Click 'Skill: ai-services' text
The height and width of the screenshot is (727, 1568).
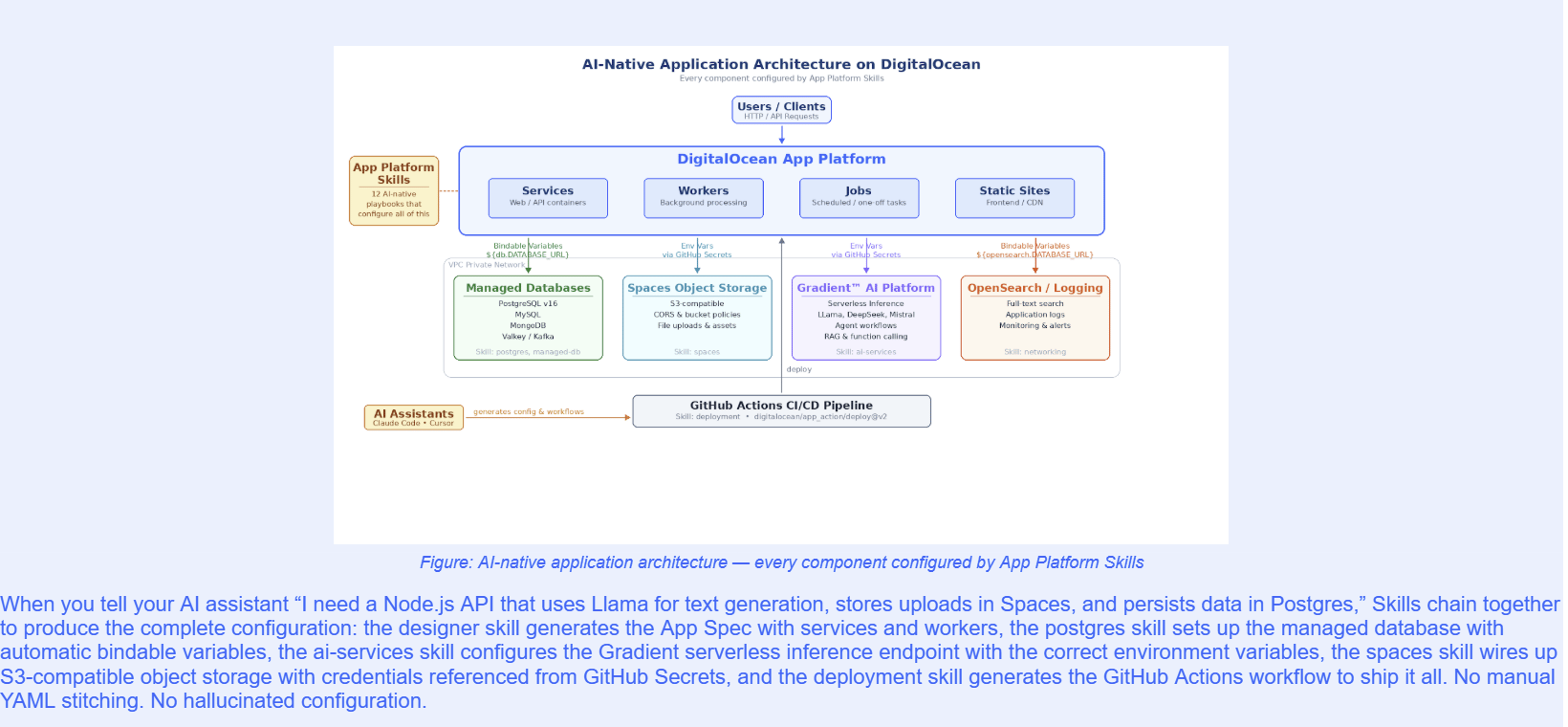pos(866,352)
